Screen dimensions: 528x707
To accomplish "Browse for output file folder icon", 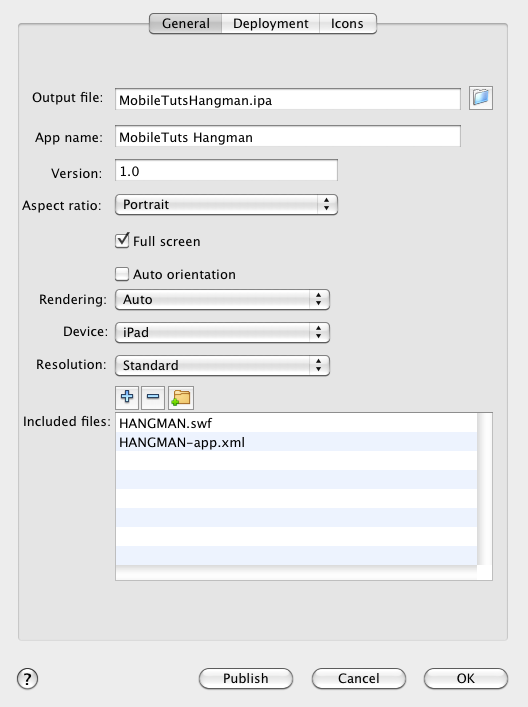I will tap(481, 98).
